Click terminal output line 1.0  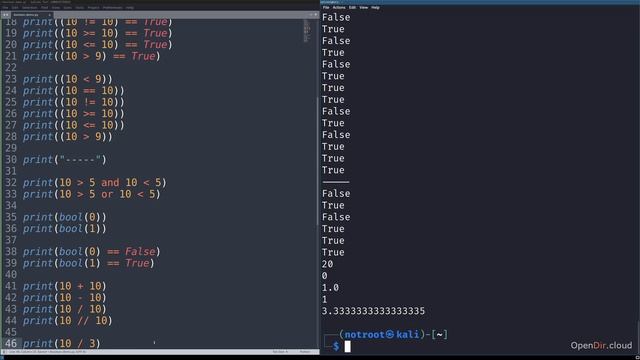330,288
